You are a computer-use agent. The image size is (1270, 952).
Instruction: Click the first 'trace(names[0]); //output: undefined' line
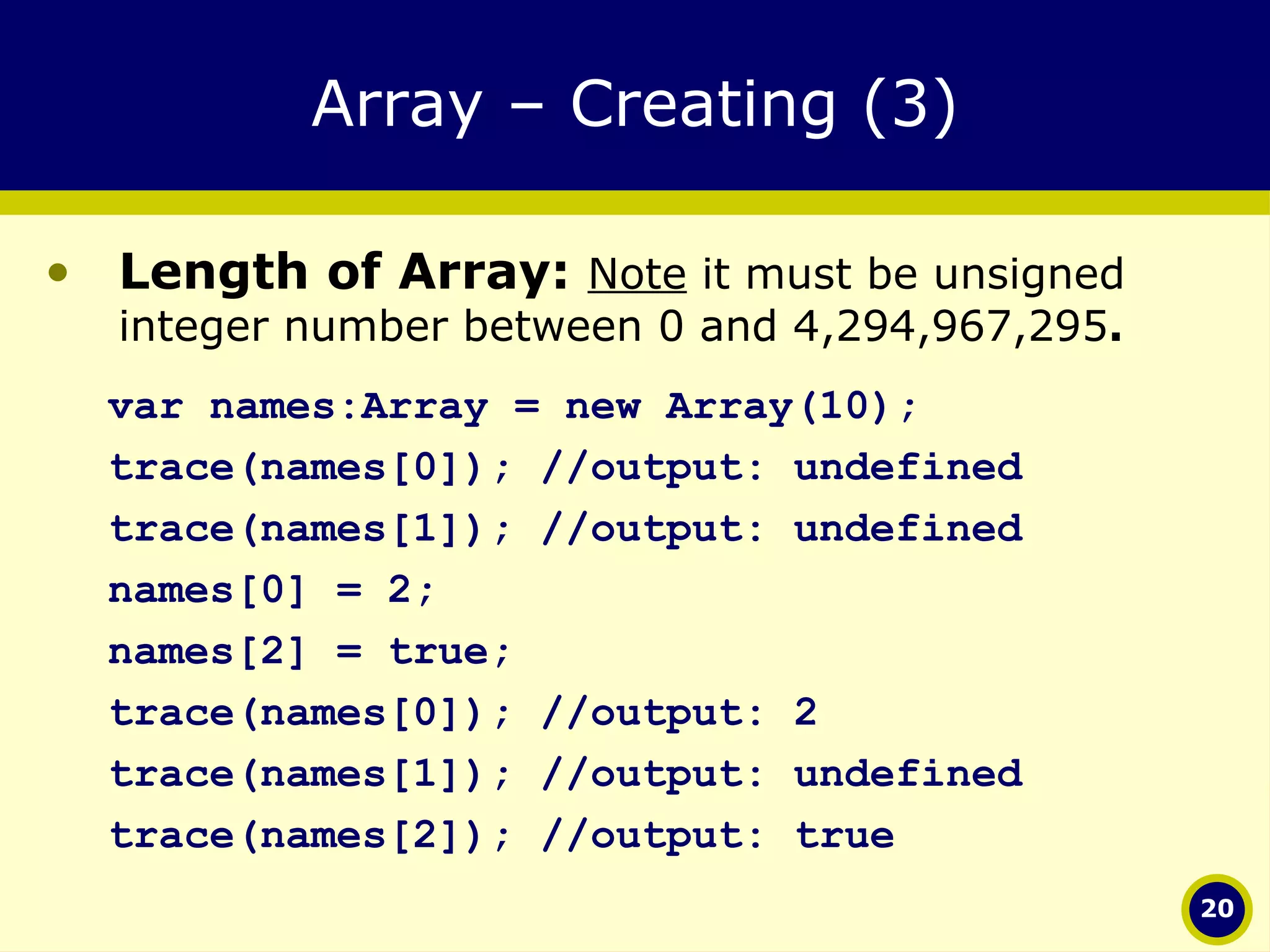coord(566,469)
